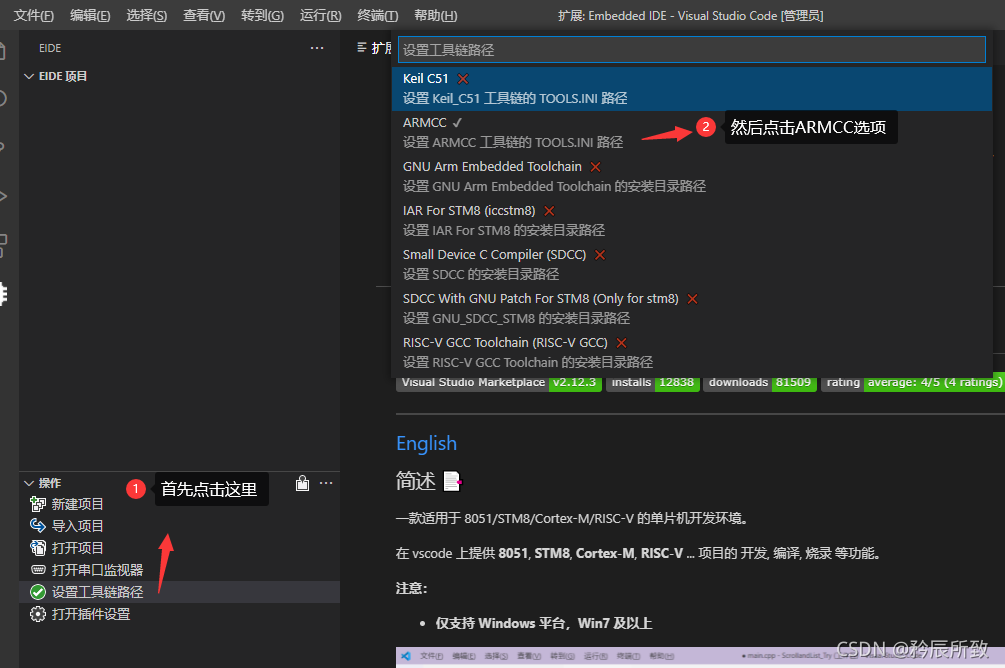This screenshot has width=1005, height=668.
Task: Click the EIDE chip icon in activity bar
Action: pos(3,294)
